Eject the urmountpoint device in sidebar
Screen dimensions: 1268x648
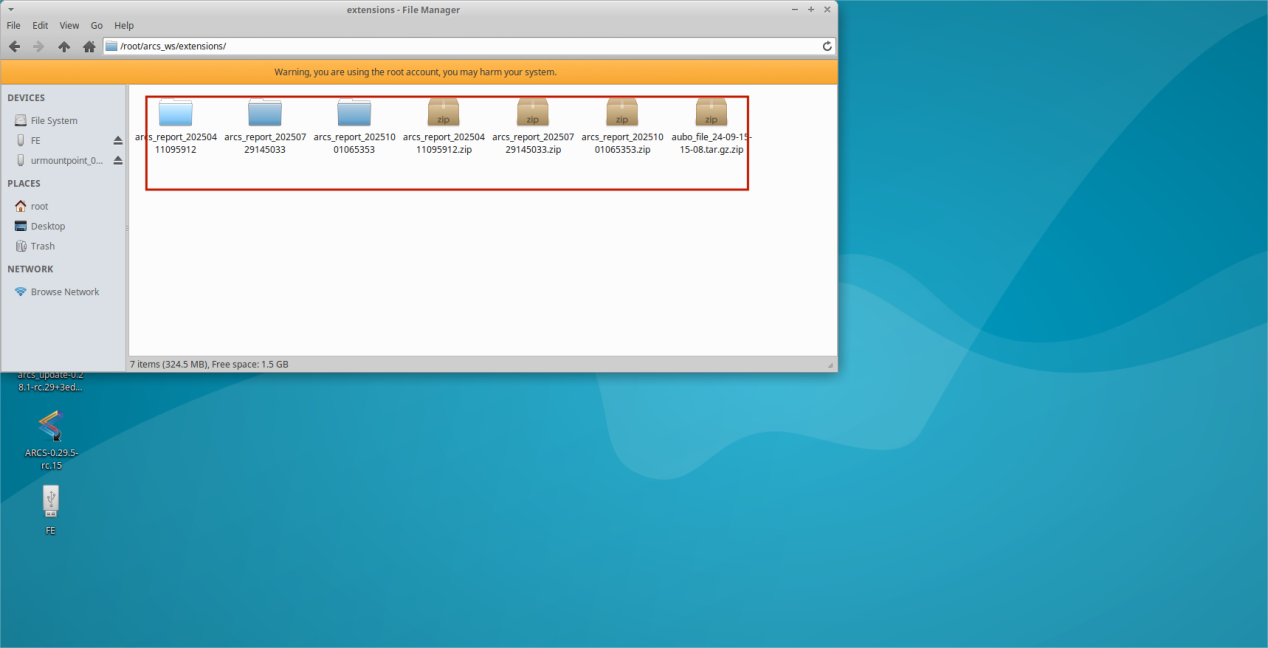pos(117,160)
